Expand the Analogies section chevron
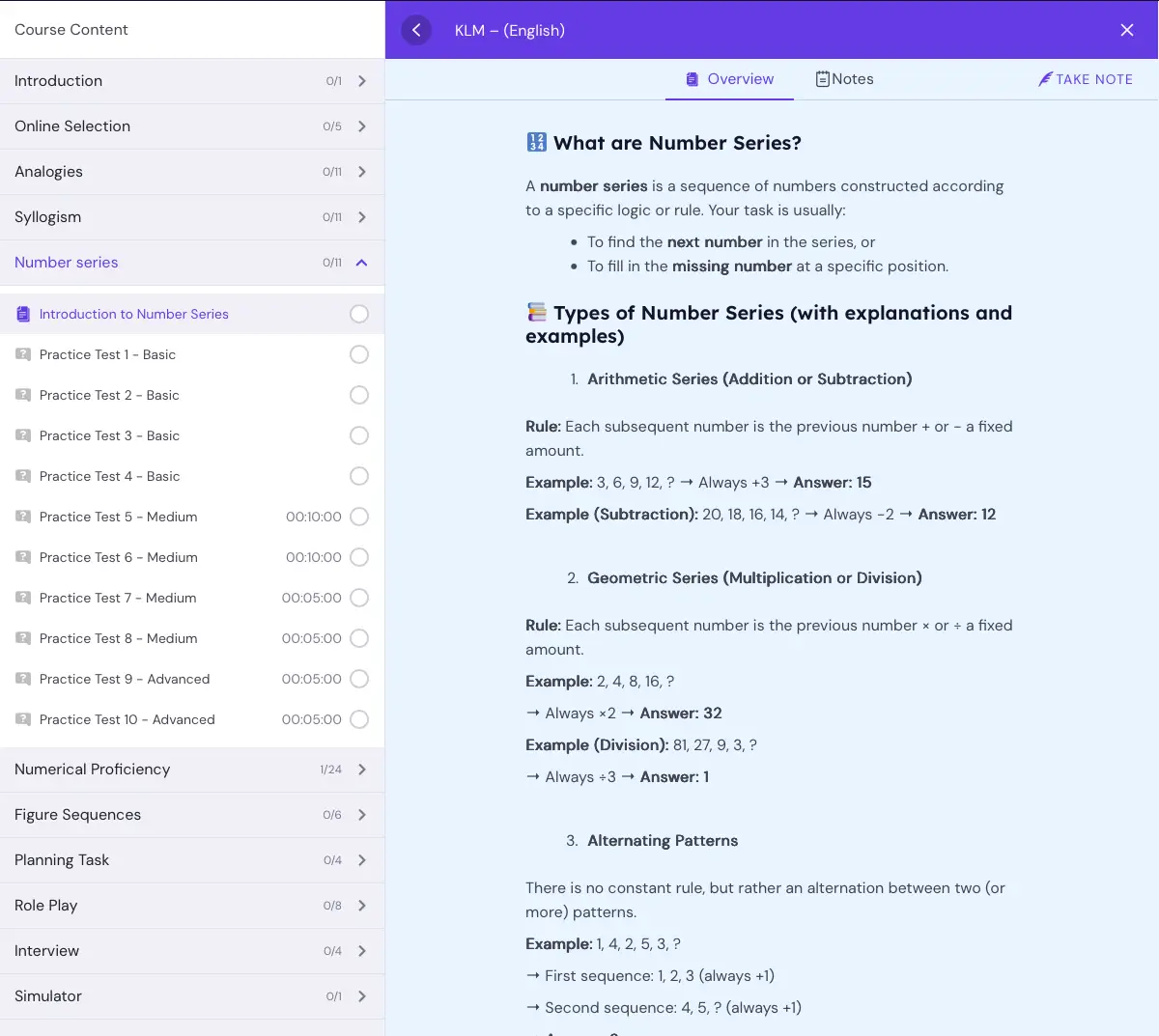The width and height of the screenshot is (1159, 1036). 362,172
